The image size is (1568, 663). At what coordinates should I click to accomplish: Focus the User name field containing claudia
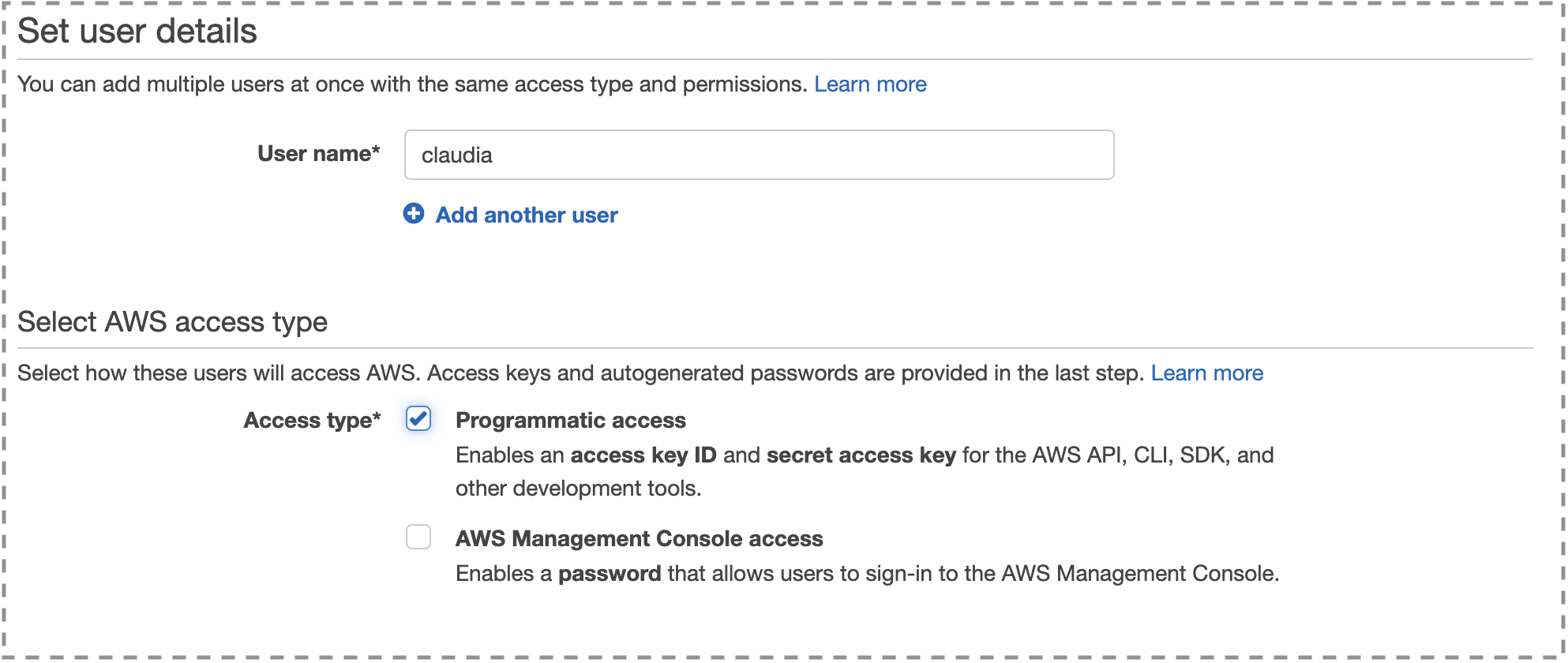tap(758, 155)
